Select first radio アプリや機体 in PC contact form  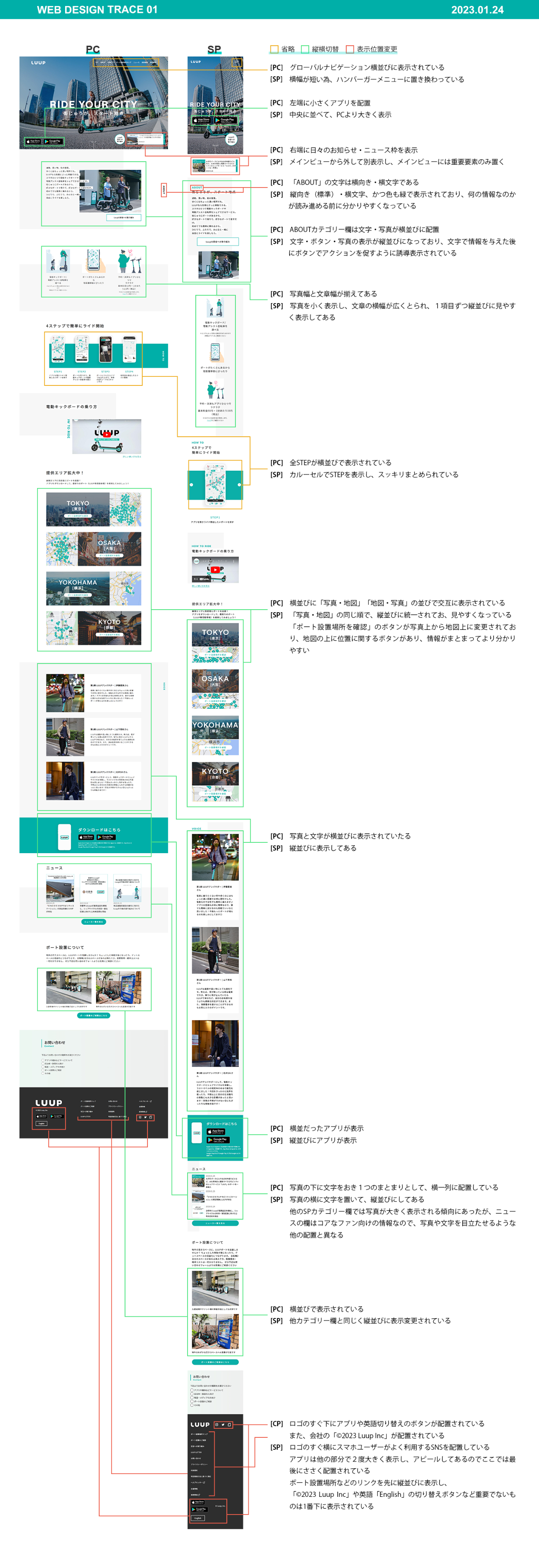tap(43, 1060)
